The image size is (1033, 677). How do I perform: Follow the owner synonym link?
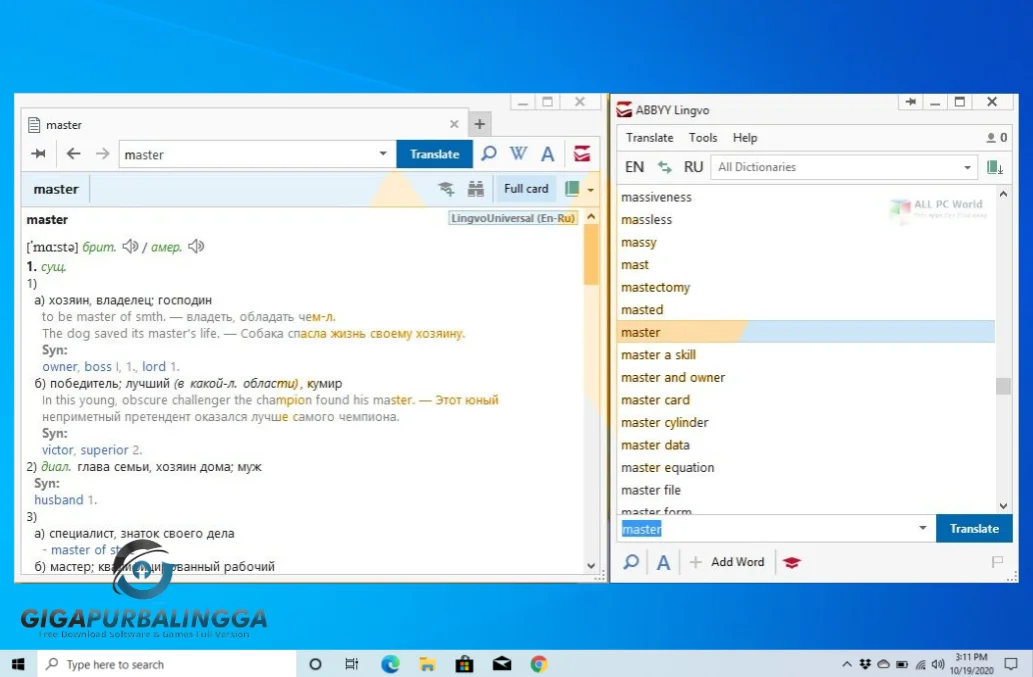59,367
